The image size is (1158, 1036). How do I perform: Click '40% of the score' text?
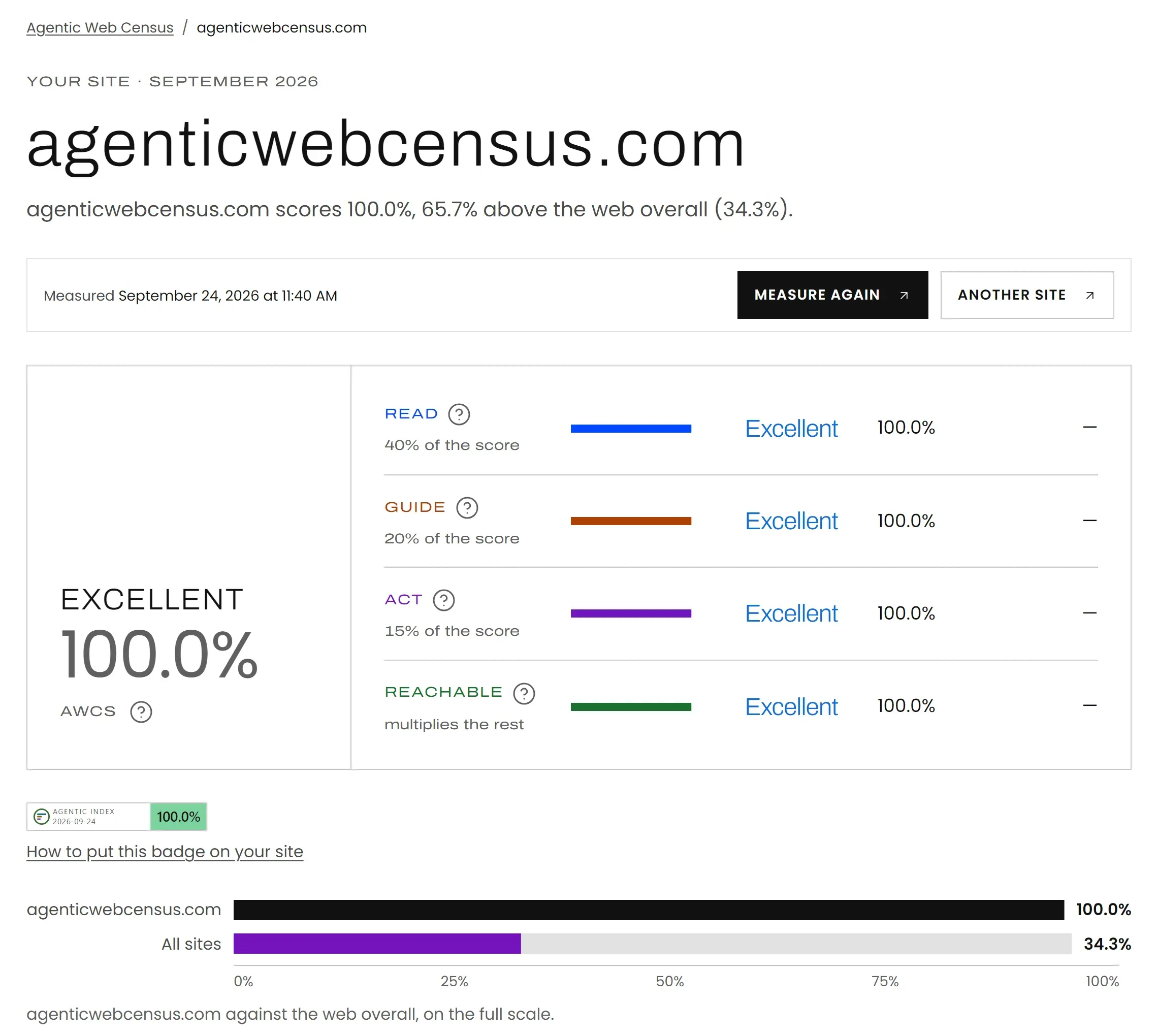pyautogui.click(x=452, y=445)
